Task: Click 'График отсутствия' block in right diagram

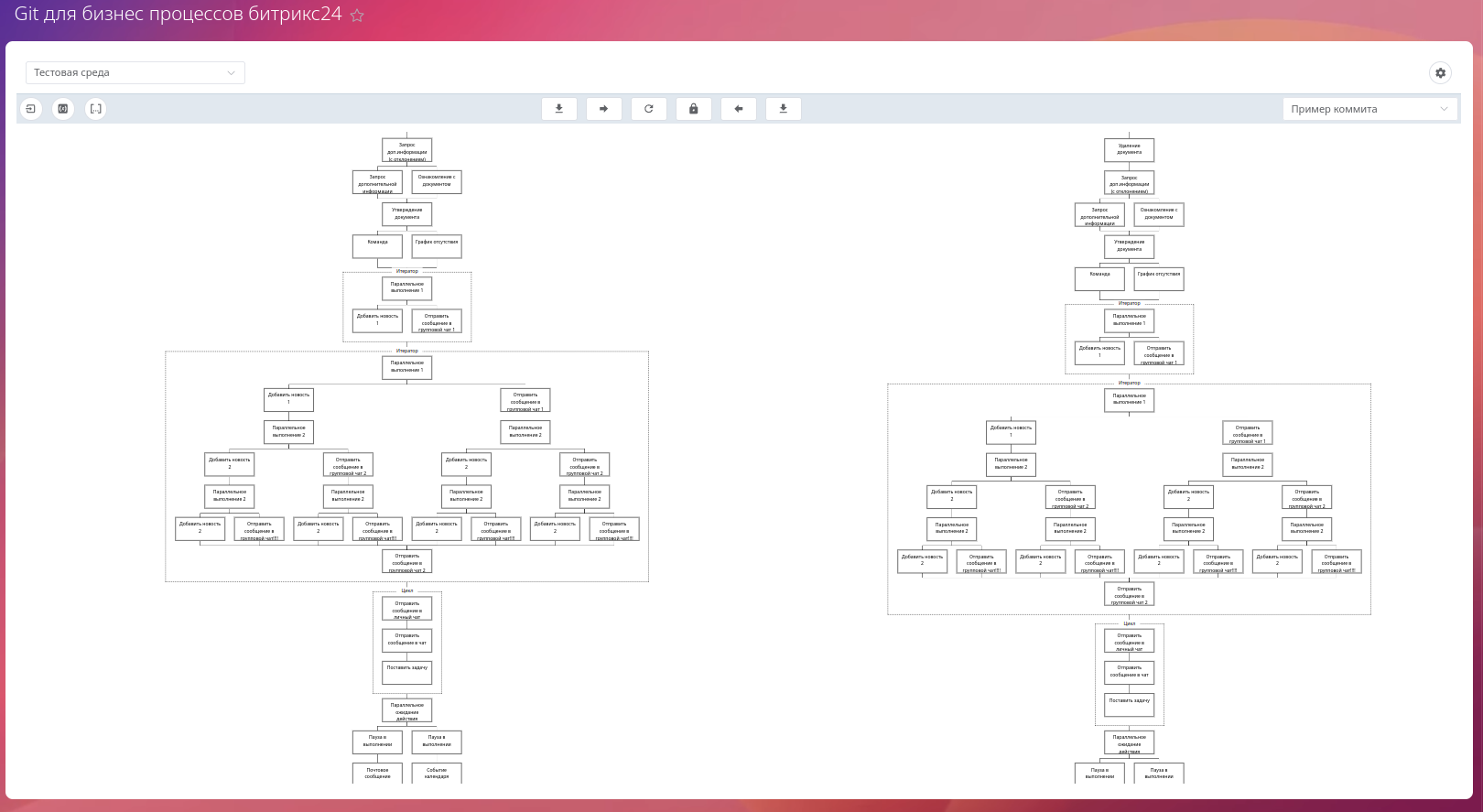Action: [x=1158, y=278]
